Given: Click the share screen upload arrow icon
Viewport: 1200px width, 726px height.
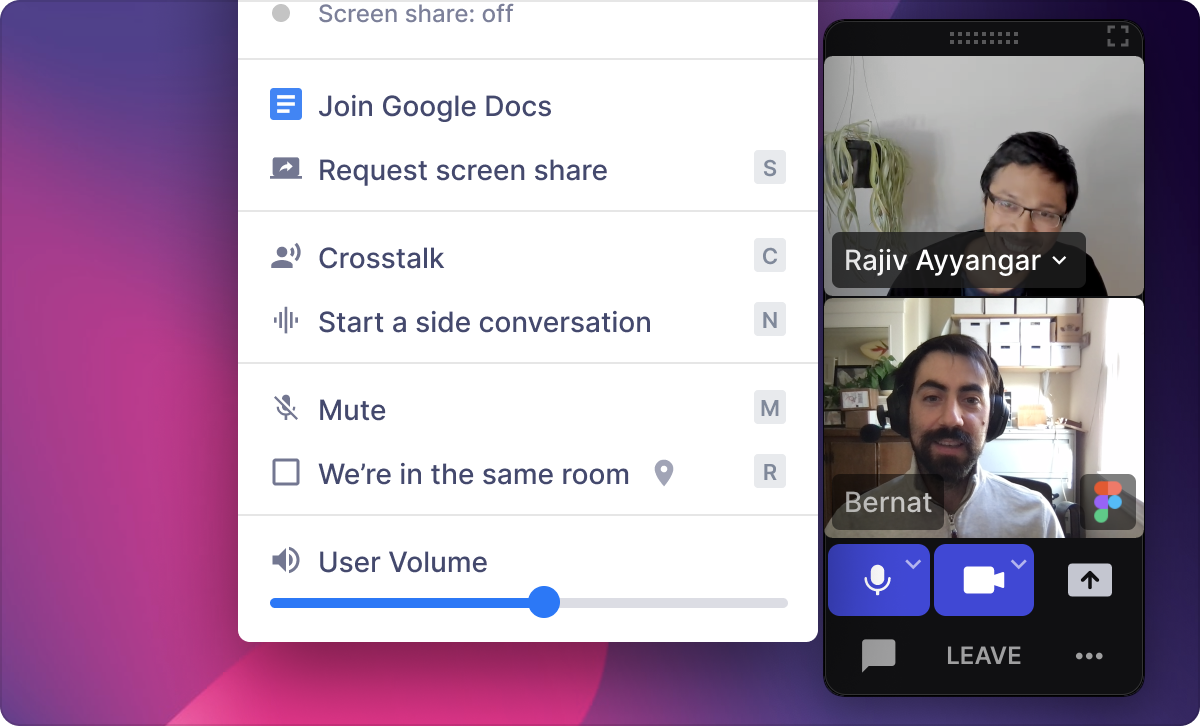Looking at the screenshot, I should [1090, 580].
